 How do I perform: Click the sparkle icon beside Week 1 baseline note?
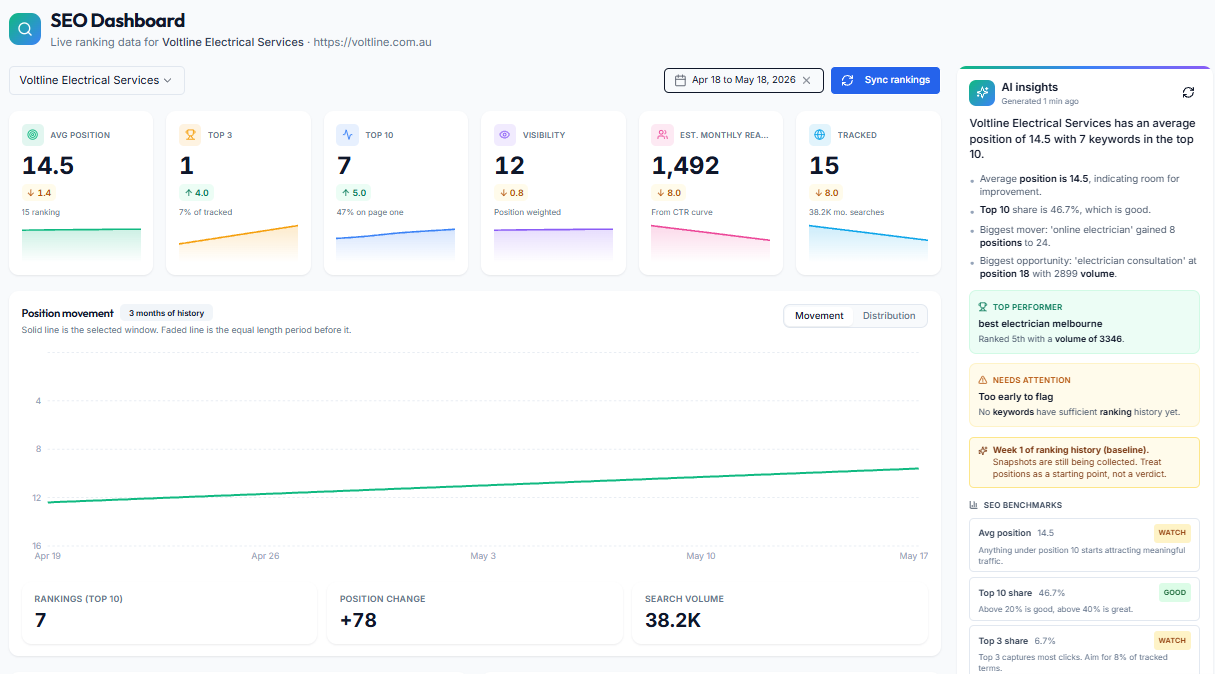[x=983, y=450]
